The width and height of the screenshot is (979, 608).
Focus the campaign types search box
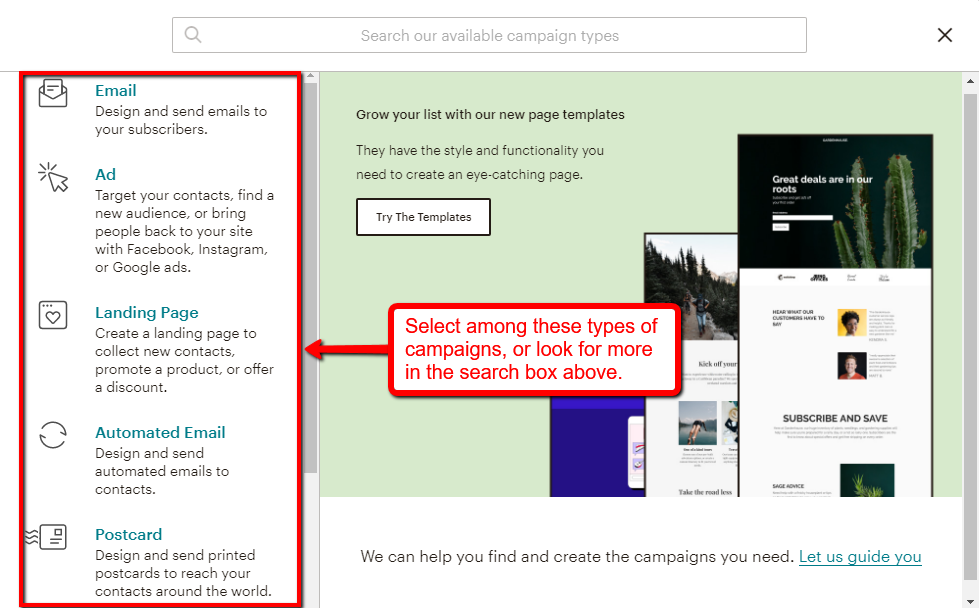489,35
